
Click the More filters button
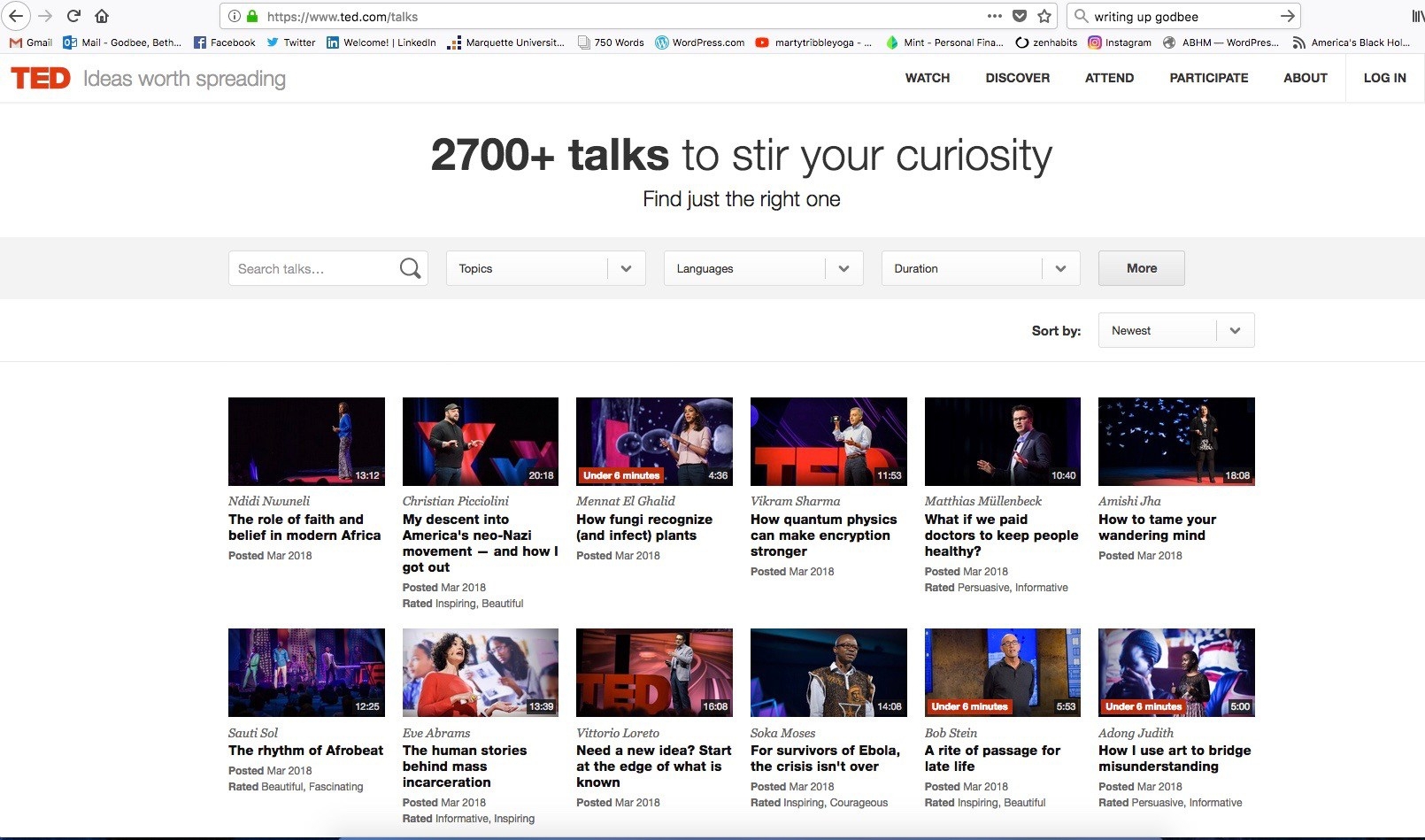coord(1142,268)
